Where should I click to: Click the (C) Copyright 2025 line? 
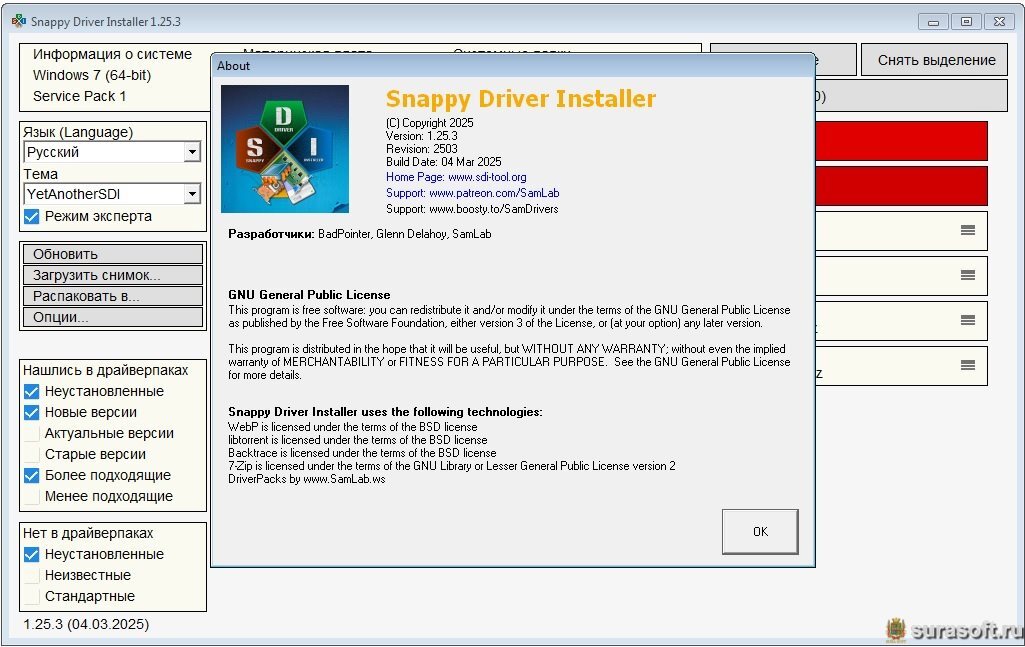pyautogui.click(x=429, y=123)
